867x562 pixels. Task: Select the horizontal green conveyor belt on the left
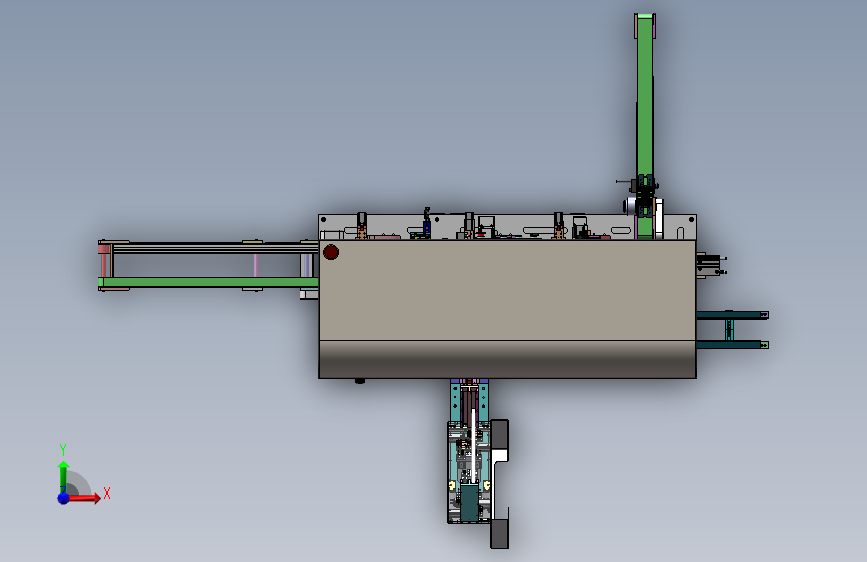[x=210, y=282]
